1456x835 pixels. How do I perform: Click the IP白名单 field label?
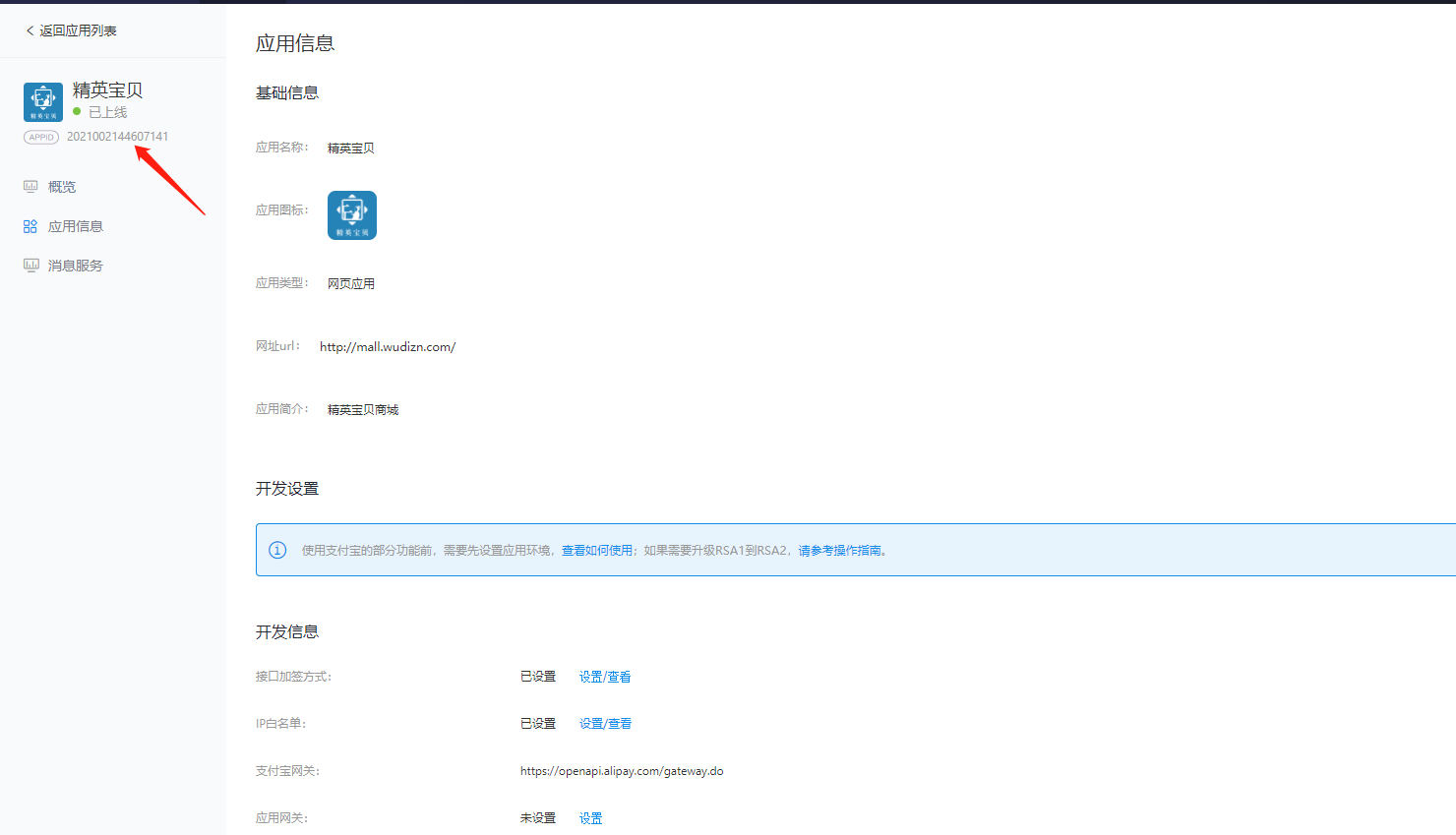pyautogui.click(x=281, y=724)
